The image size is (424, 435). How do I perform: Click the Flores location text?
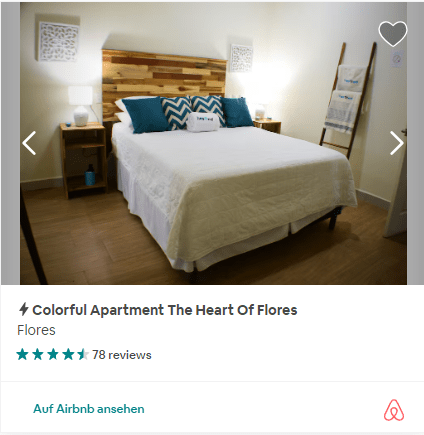(36, 330)
